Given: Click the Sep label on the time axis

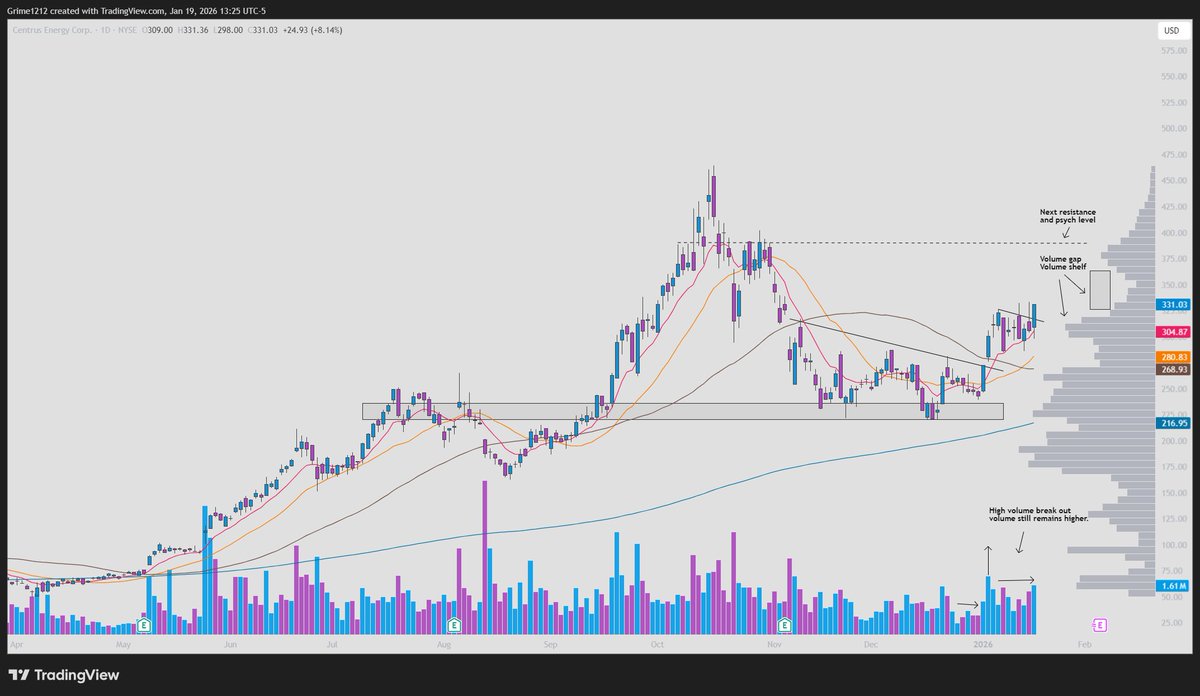Looking at the screenshot, I should click(x=551, y=647).
